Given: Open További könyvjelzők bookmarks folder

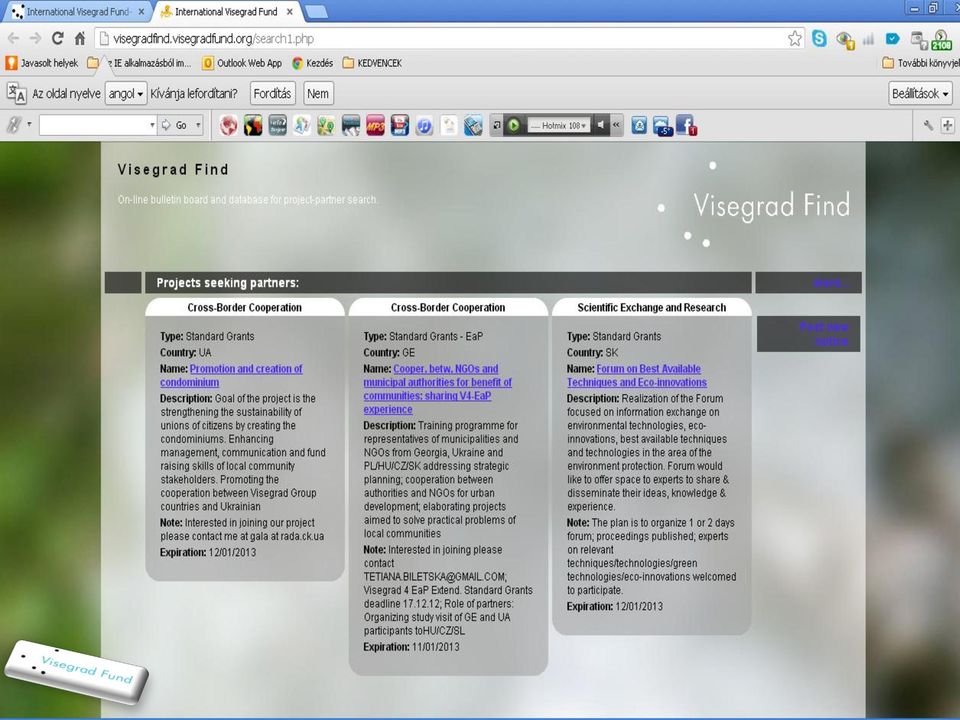Looking at the screenshot, I should coord(920,63).
